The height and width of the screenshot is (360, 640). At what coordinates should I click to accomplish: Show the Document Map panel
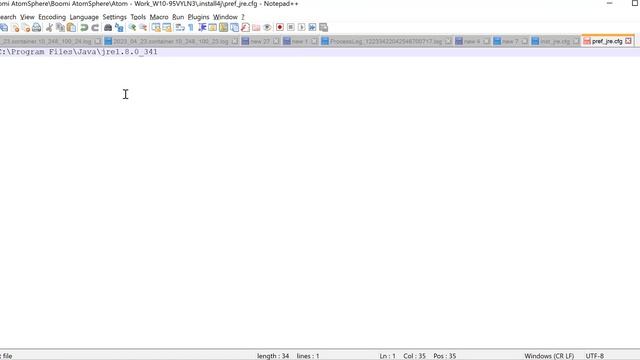pyautogui.click(x=223, y=27)
